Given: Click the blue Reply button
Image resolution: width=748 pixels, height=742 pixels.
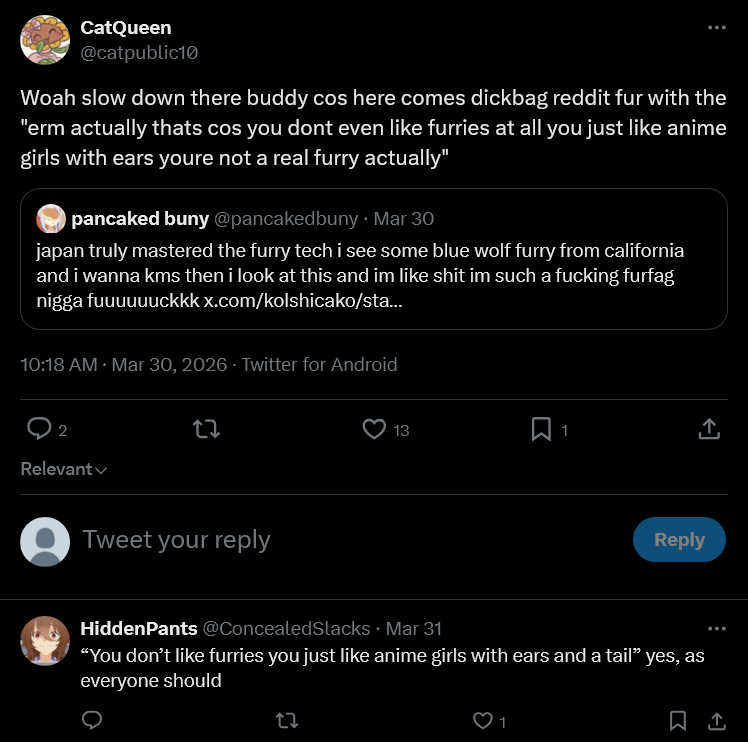Looking at the screenshot, I should 679,539.
